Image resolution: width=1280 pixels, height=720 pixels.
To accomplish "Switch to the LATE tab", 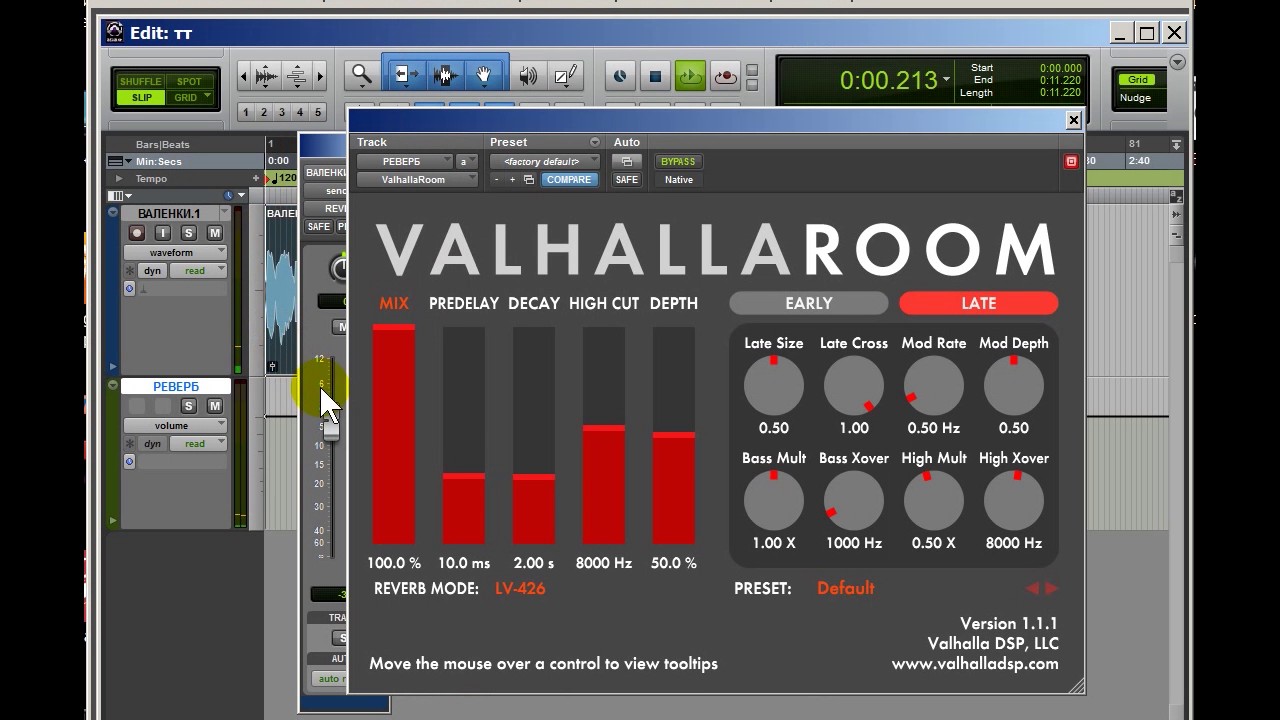I will point(978,303).
